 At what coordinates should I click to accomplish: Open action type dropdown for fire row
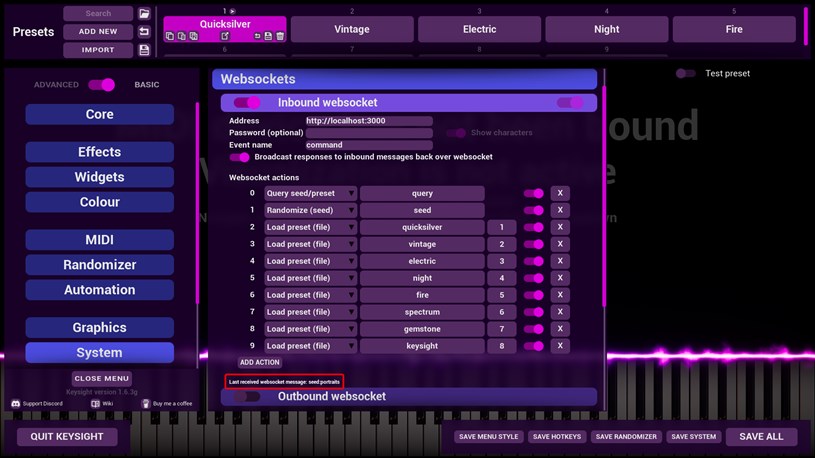coord(310,295)
